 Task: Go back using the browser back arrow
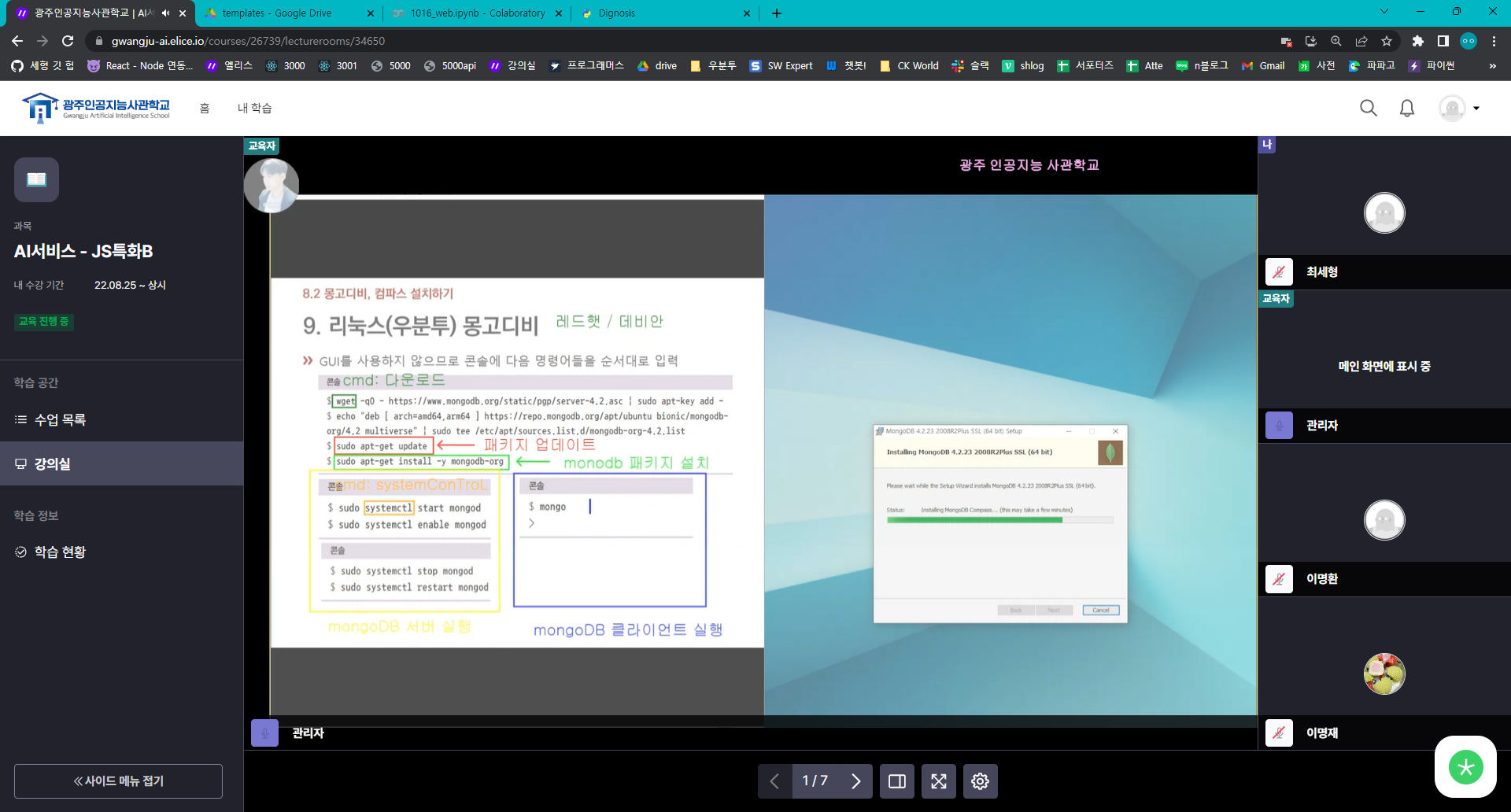point(17,41)
